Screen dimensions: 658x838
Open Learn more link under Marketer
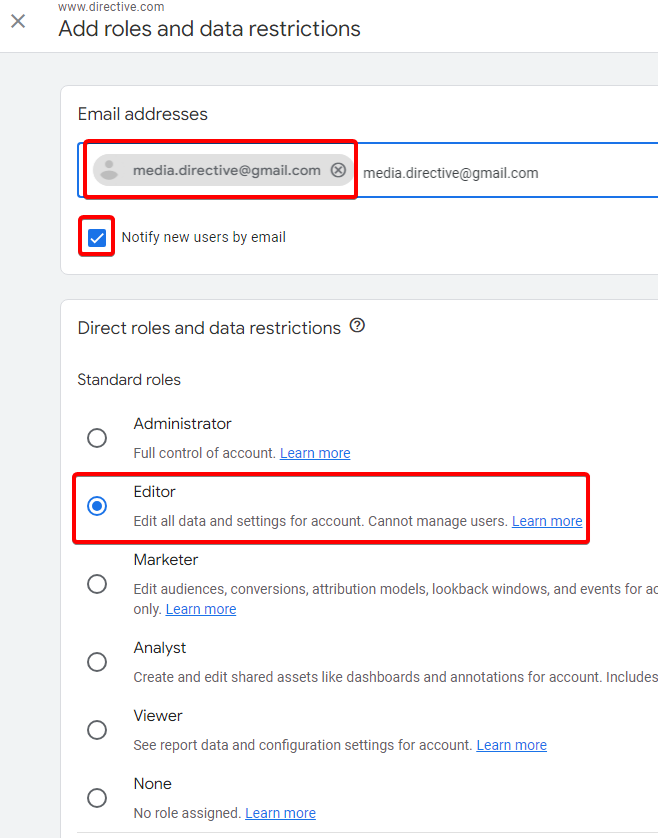201,609
